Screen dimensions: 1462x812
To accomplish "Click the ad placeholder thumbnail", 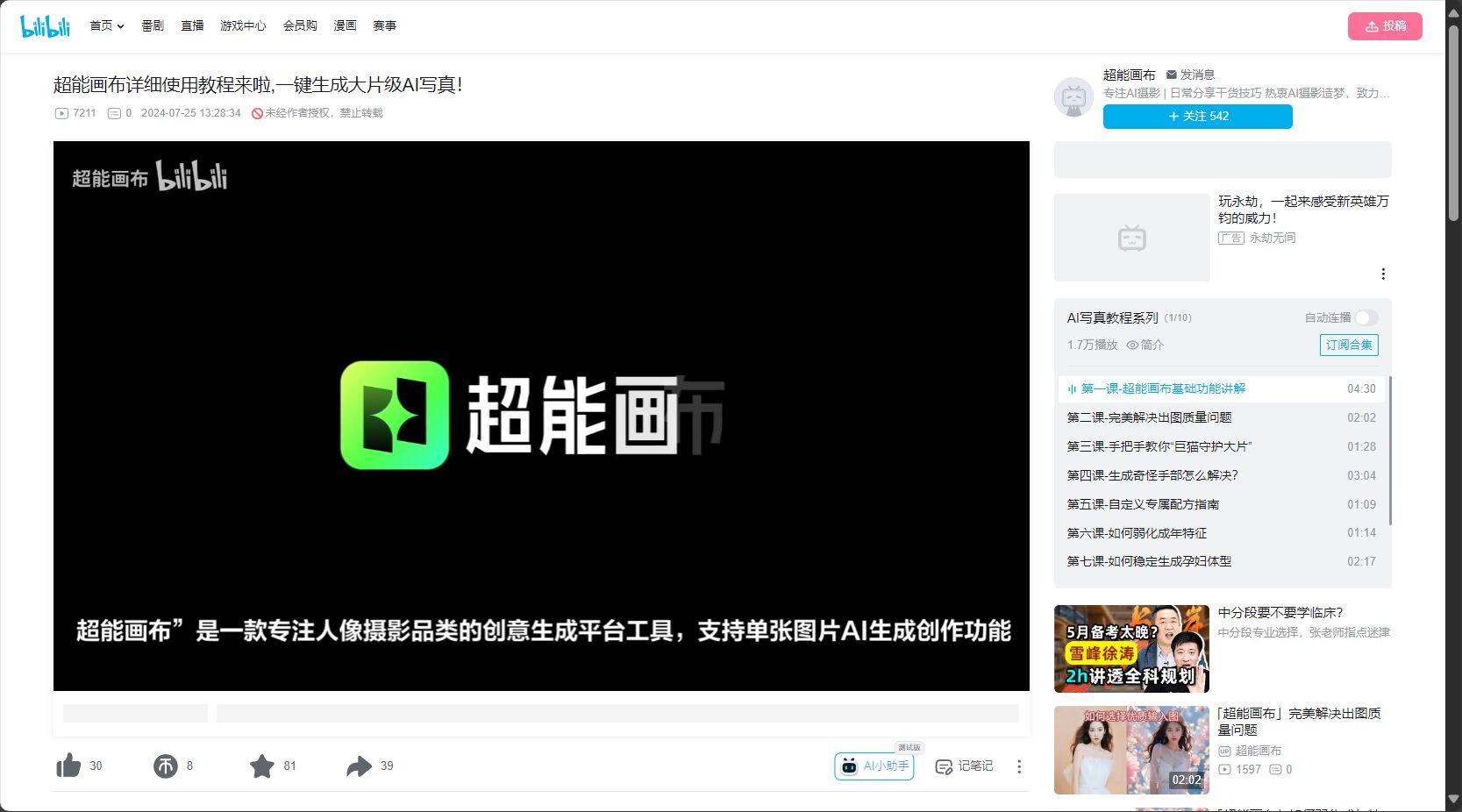I will [1131, 238].
